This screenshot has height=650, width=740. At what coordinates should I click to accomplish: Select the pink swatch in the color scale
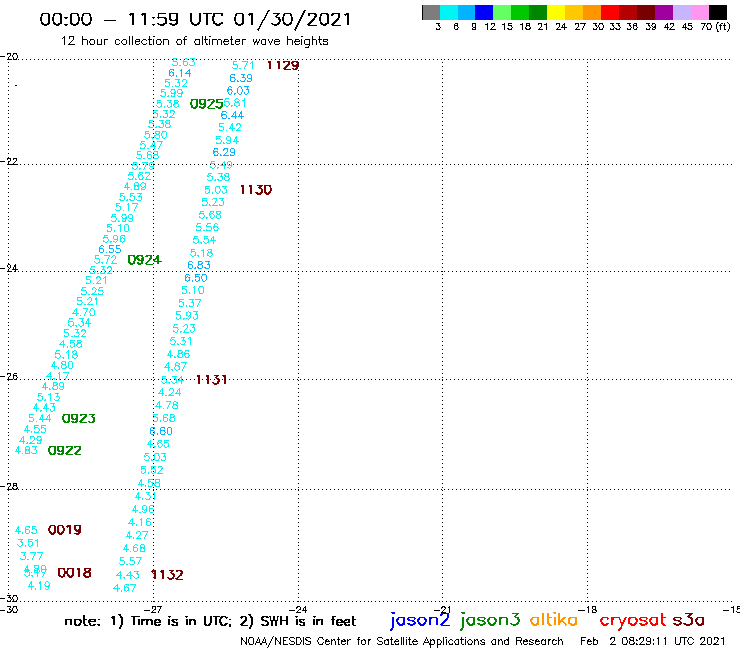[699, 12]
